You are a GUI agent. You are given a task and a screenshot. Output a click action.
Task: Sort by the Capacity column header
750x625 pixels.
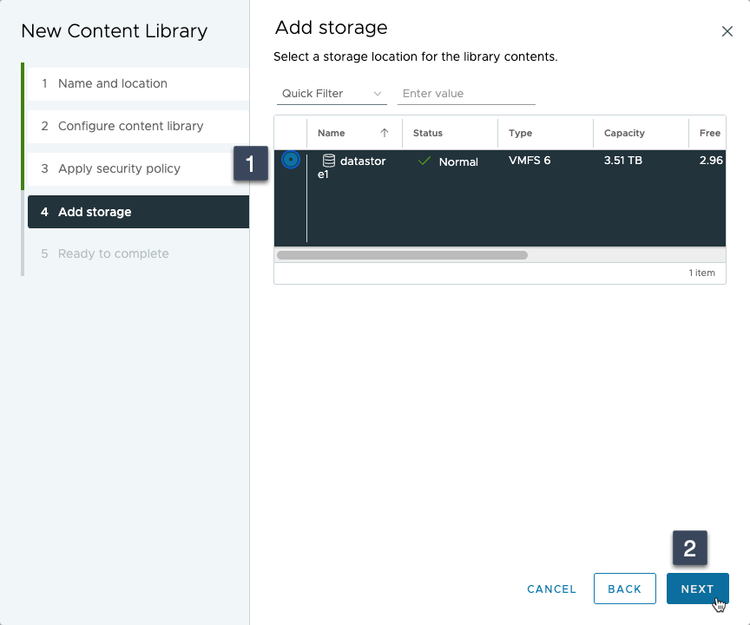coord(624,133)
